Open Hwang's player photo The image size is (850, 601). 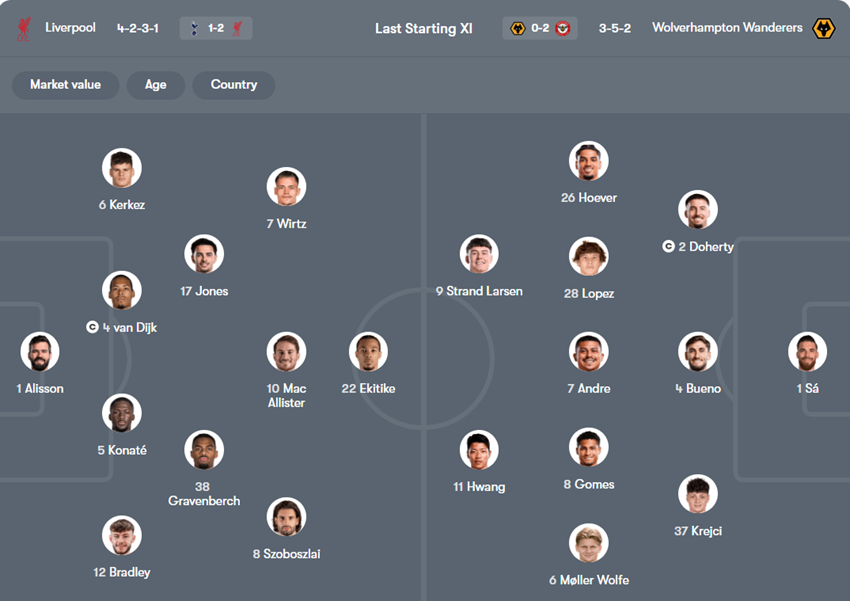click(479, 450)
